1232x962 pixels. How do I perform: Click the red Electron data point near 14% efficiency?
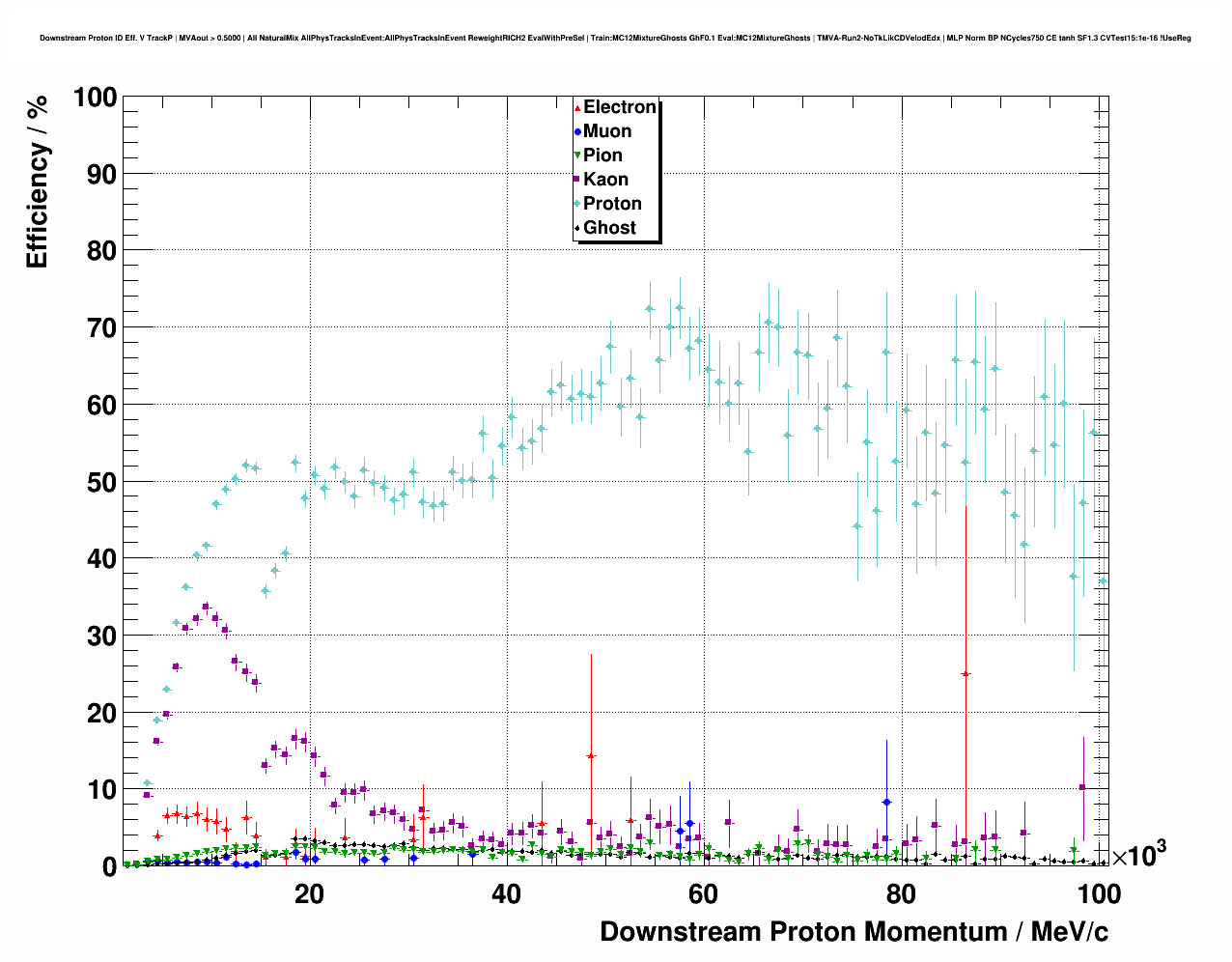[591, 755]
